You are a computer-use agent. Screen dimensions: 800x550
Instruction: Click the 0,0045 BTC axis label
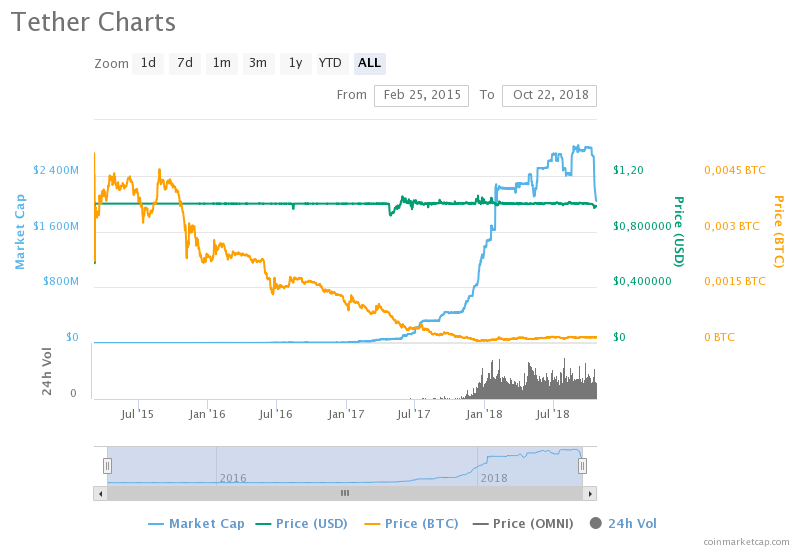click(x=735, y=170)
